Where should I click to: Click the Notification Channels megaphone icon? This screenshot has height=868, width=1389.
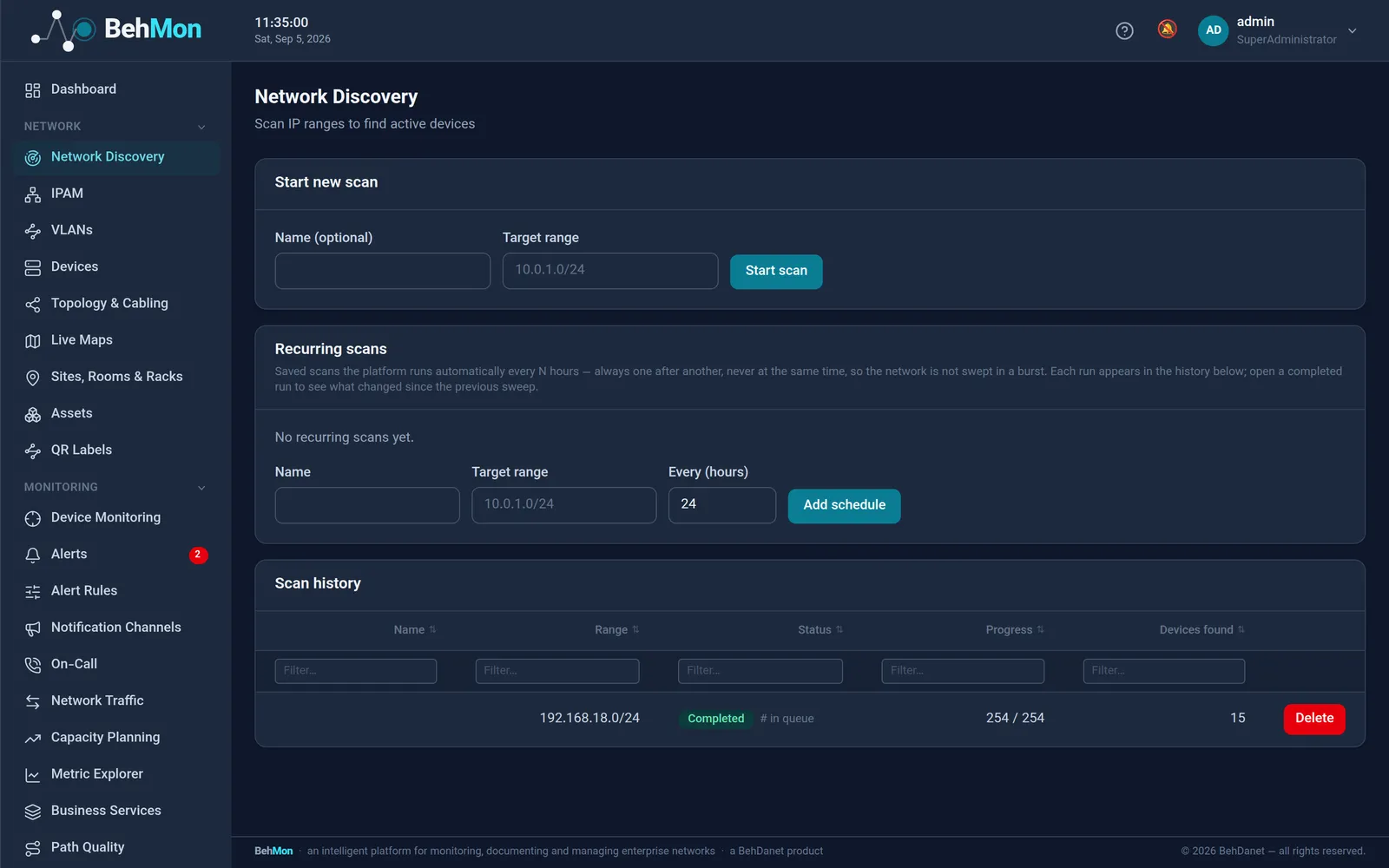(x=33, y=628)
